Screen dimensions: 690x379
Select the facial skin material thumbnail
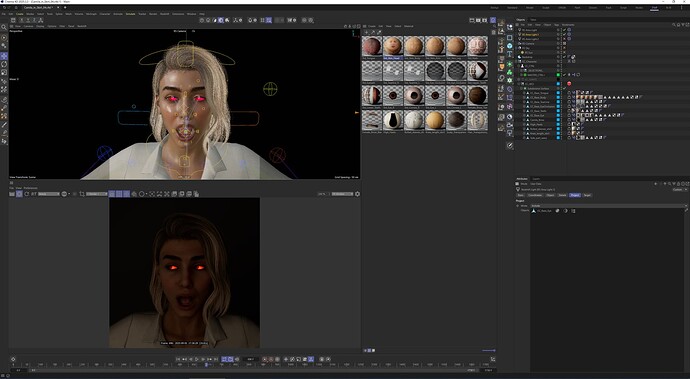pyautogui.click(x=393, y=47)
